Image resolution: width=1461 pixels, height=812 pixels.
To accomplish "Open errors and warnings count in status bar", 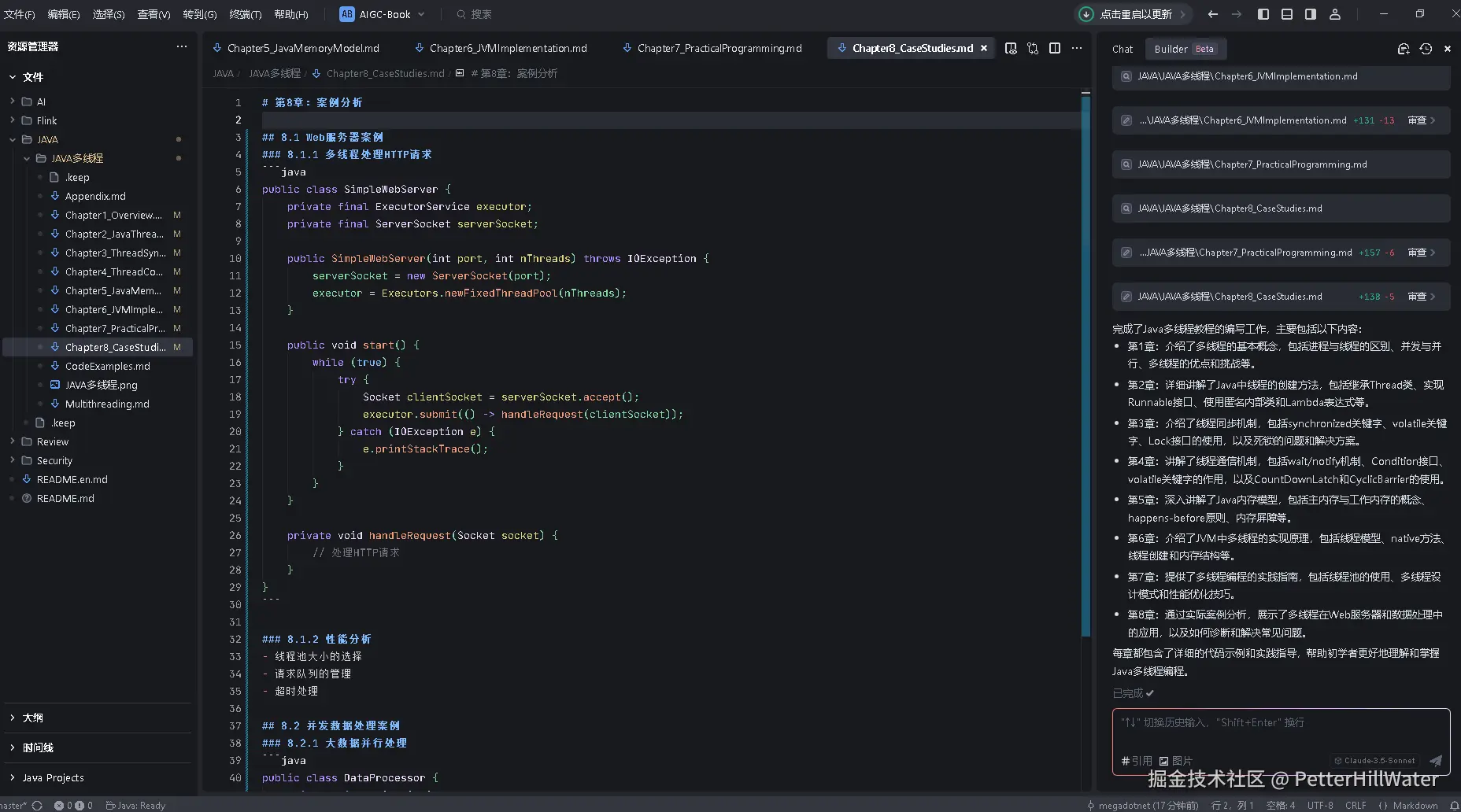I will pyautogui.click(x=73, y=806).
